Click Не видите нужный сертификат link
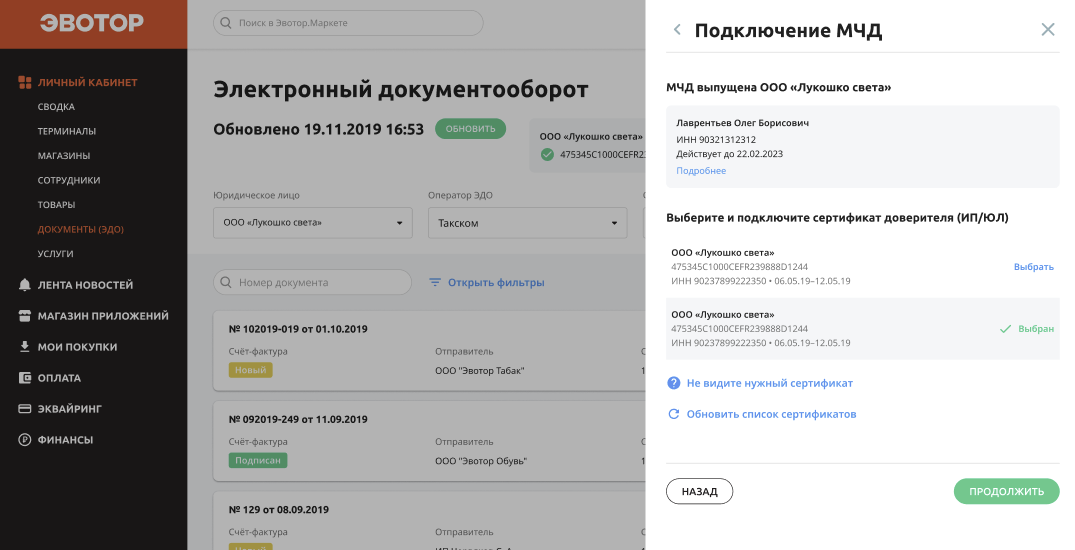 769,383
